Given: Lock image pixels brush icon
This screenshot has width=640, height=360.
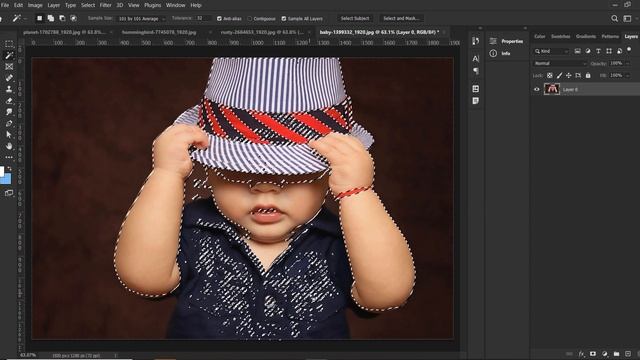Looking at the screenshot, I should [x=559, y=76].
